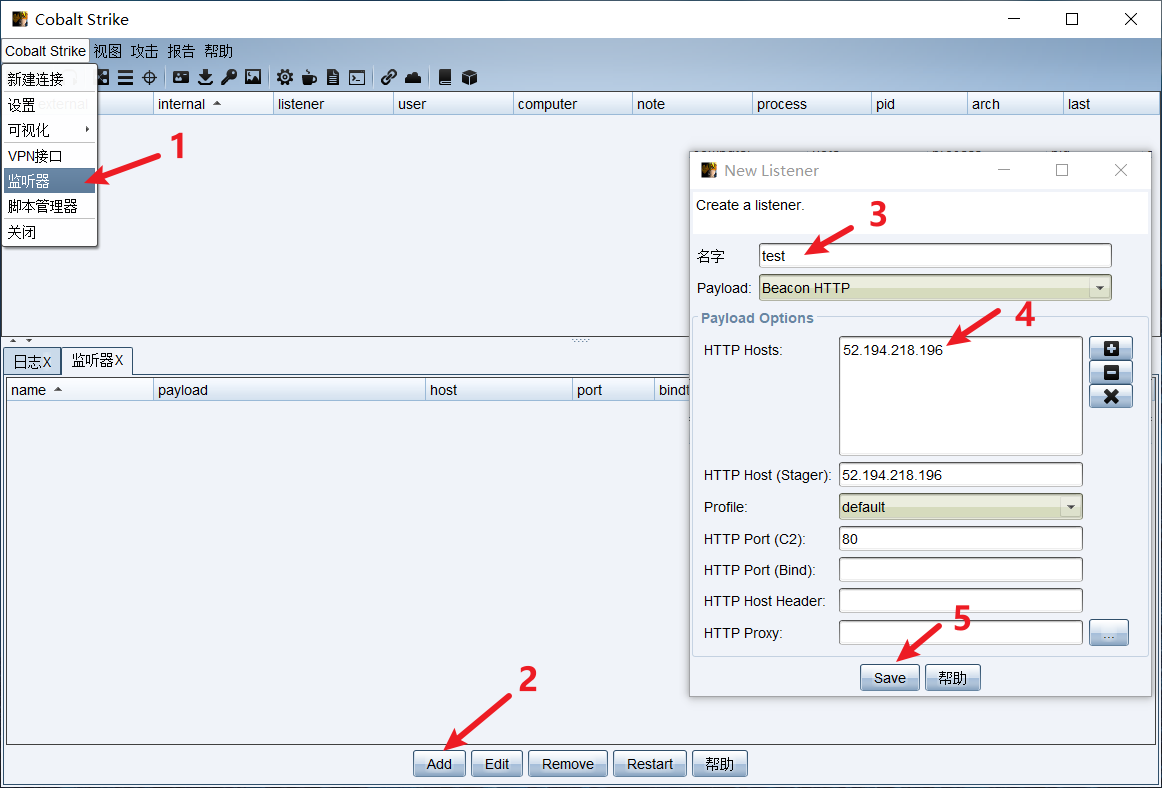
Task: Open the 帮助 menu in menu bar
Action: [219, 51]
